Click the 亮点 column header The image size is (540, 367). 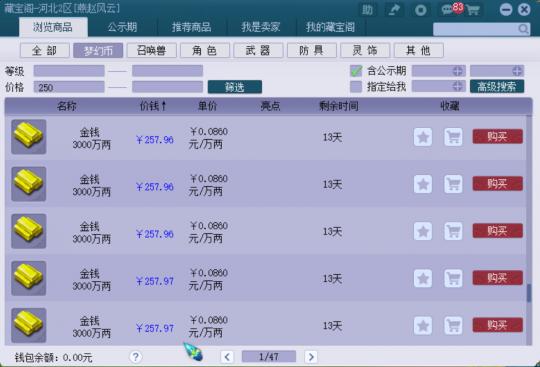click(270, 106)
